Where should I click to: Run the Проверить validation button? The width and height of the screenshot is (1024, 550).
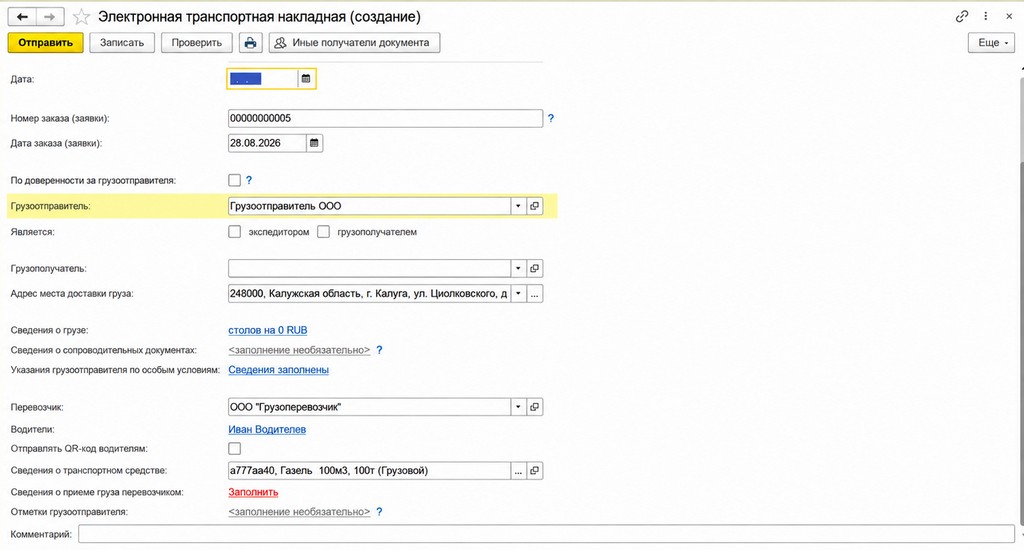pos(197,42)
